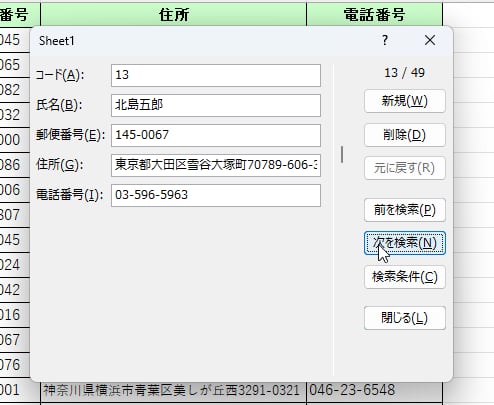Select address cell 神奈川県横浜市青葉区美しが丘西

(x=173, y=390)
